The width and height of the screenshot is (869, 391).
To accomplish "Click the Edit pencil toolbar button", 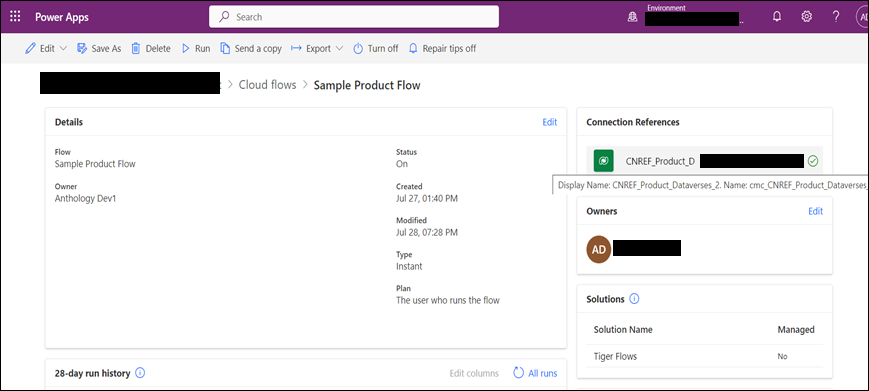I will (40, 49).
